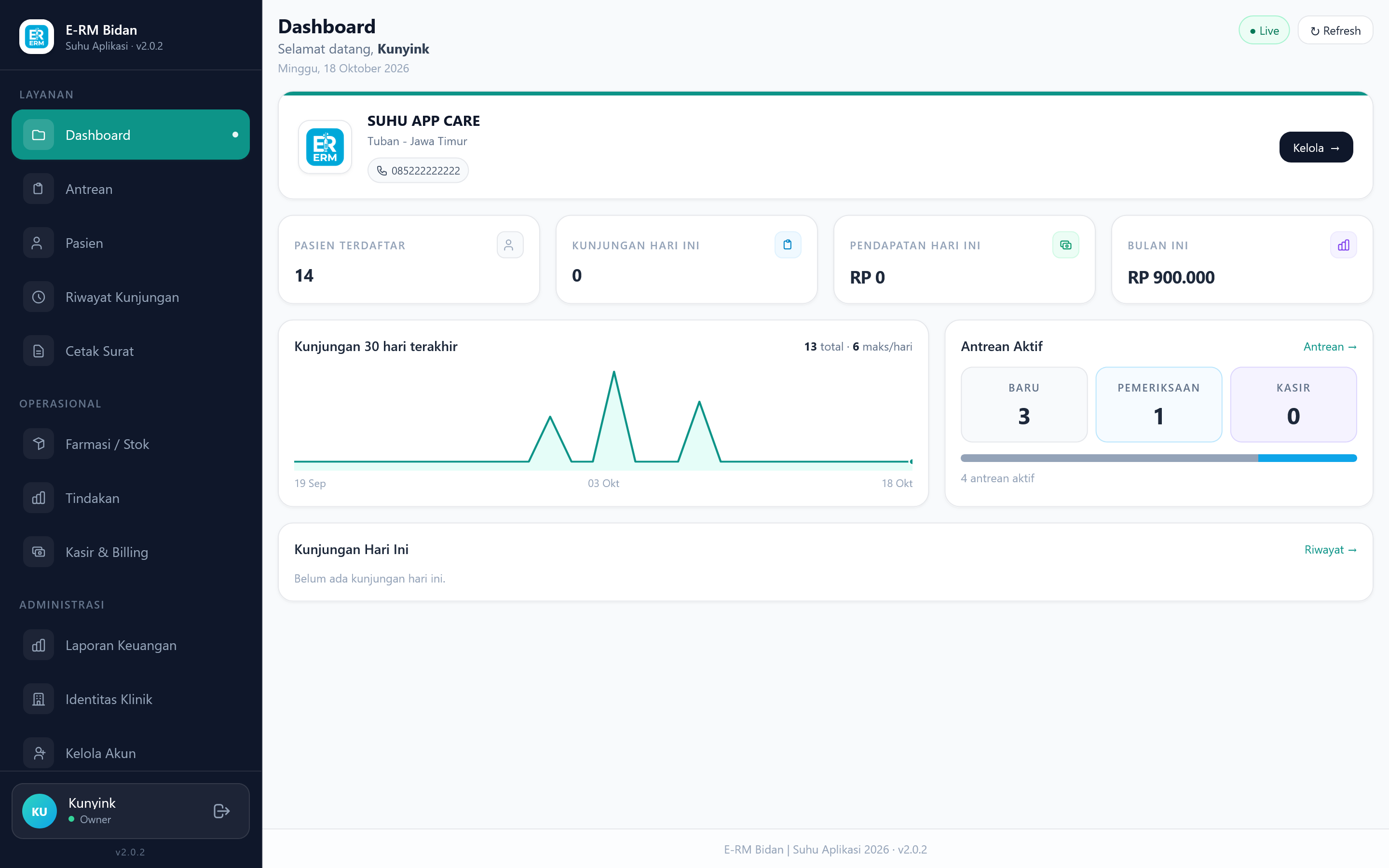Go to Pasien in the sidebar

pyautogui.click(x=130, y=243)
